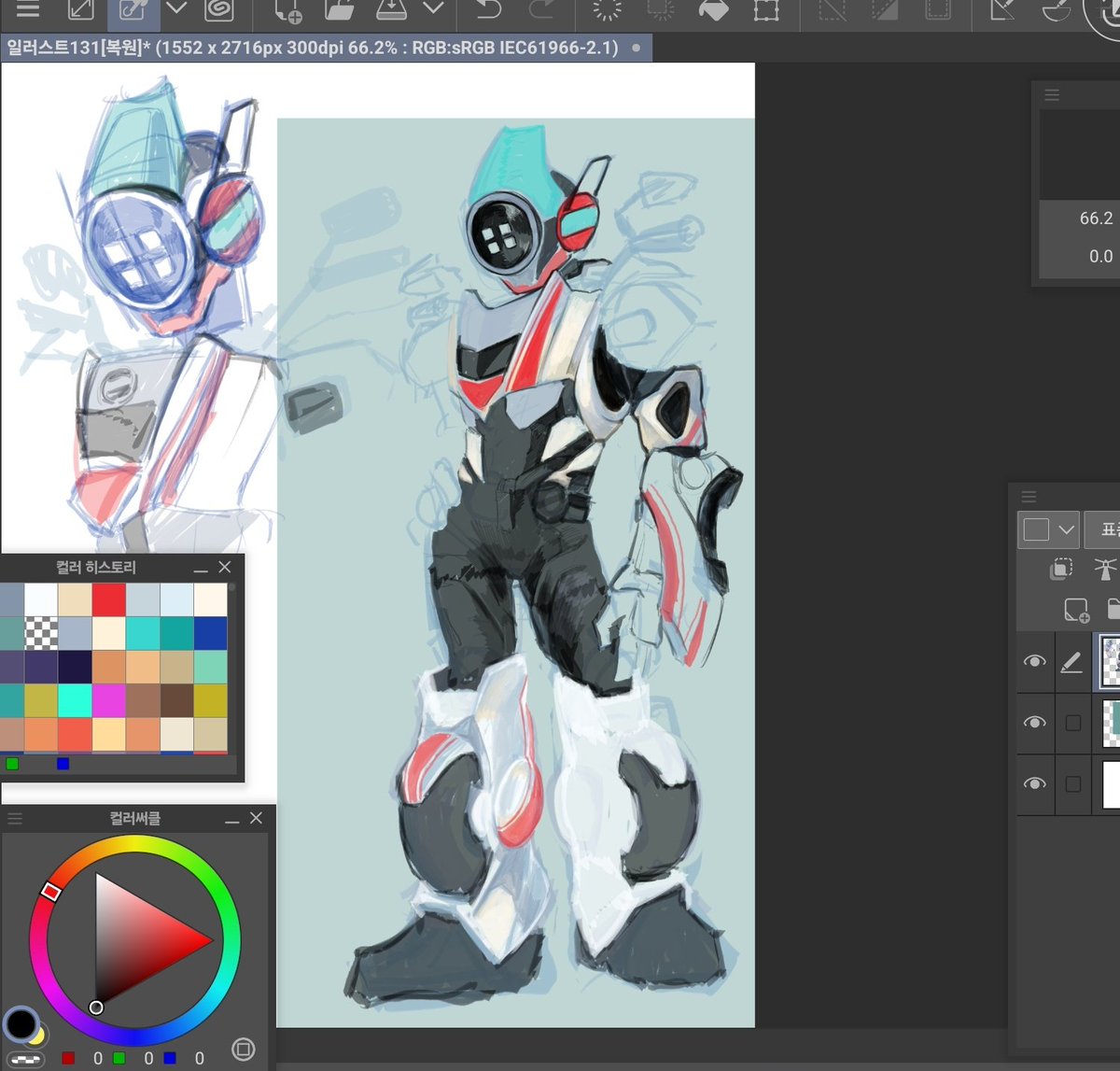Create a new canvas with the page-plus icon
1120x1071 pixels.
click(287, 10)
